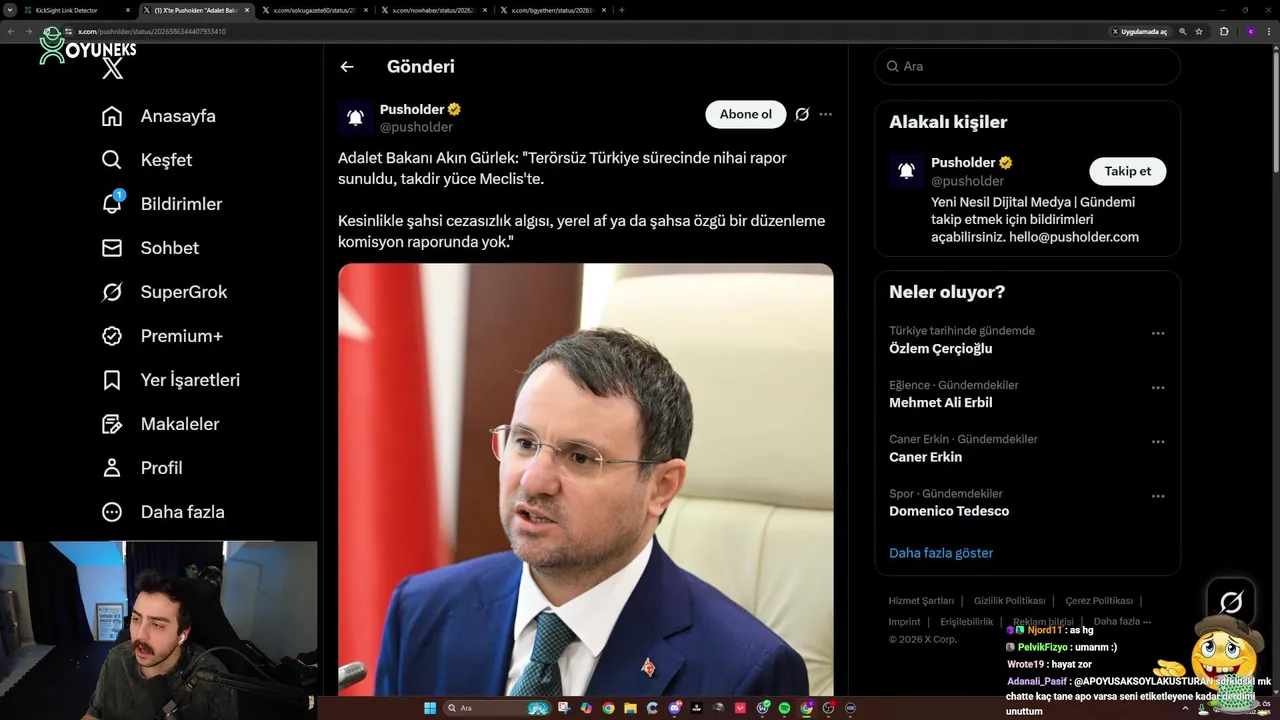The height and width of the screenshot is (720, 1280).
Task: Open Bildirimler notifications
Action: tap(162, 204)
